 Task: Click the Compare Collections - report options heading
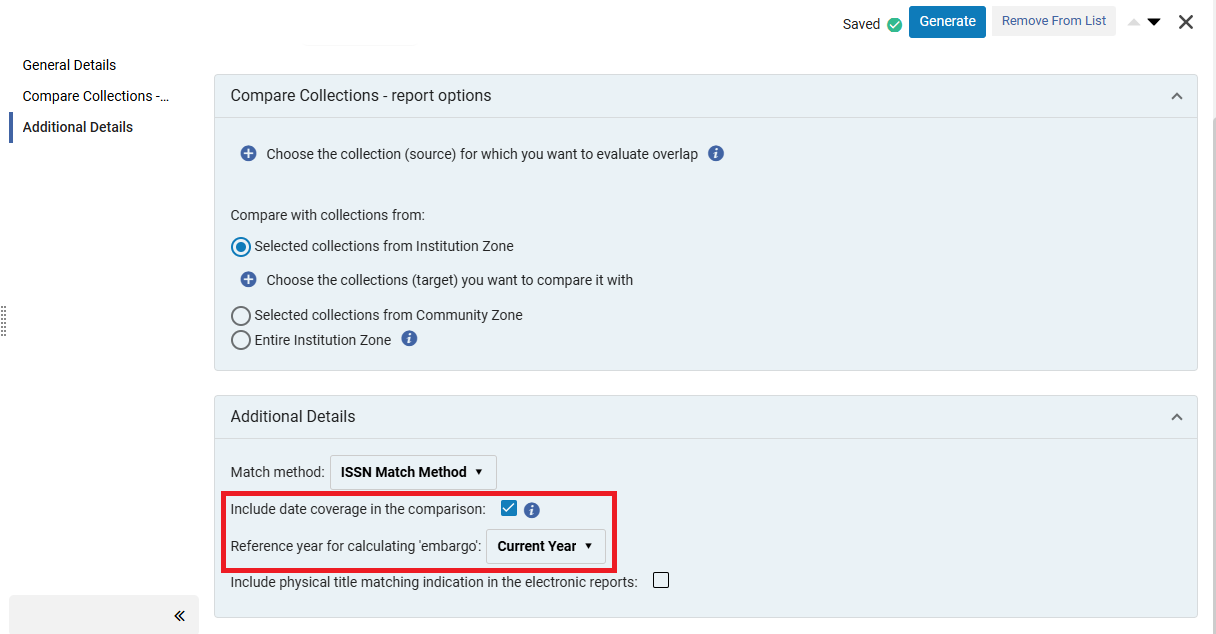coord(361,96)
